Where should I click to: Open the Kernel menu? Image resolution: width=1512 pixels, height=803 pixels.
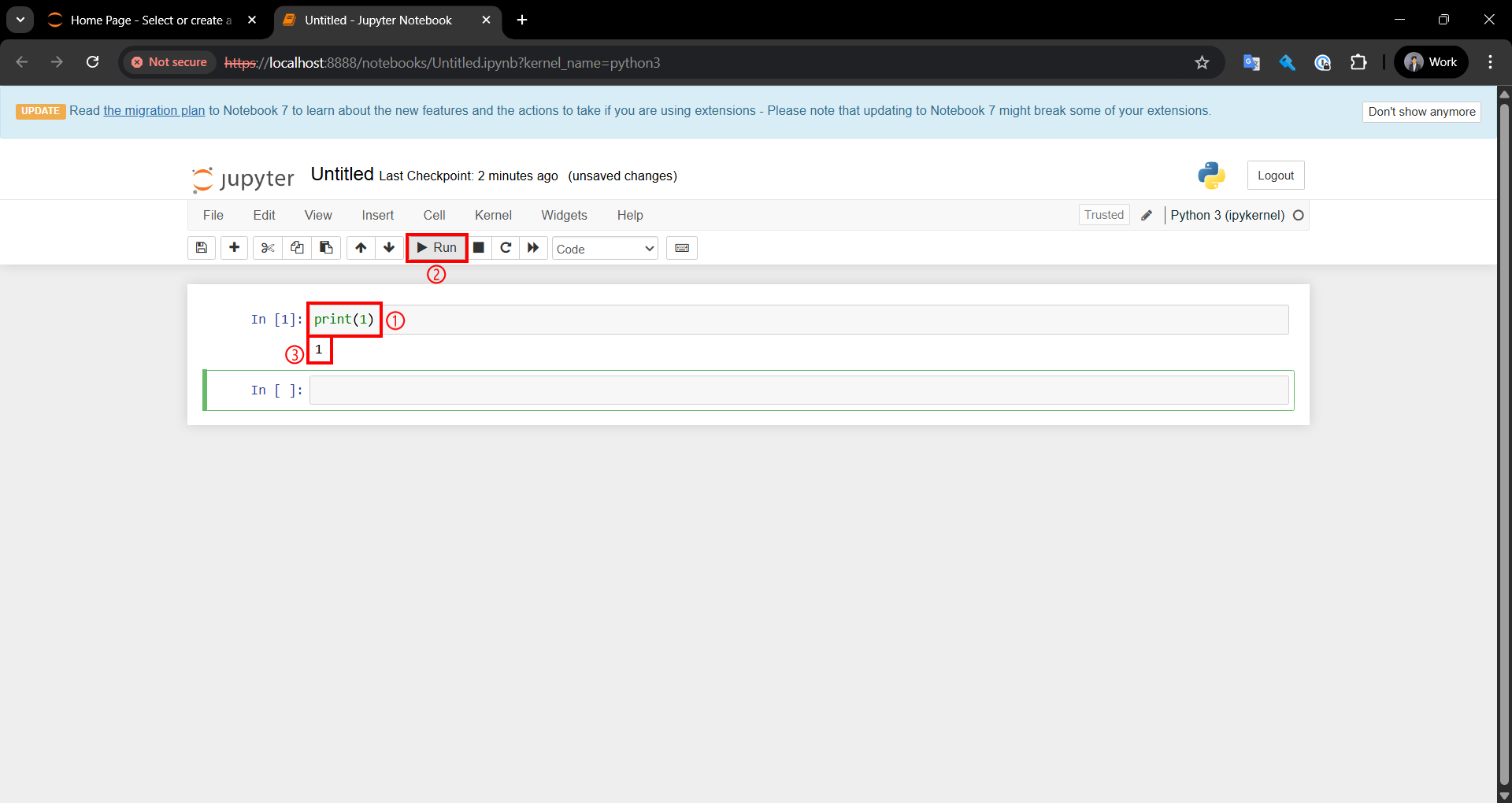pos(493,215)
